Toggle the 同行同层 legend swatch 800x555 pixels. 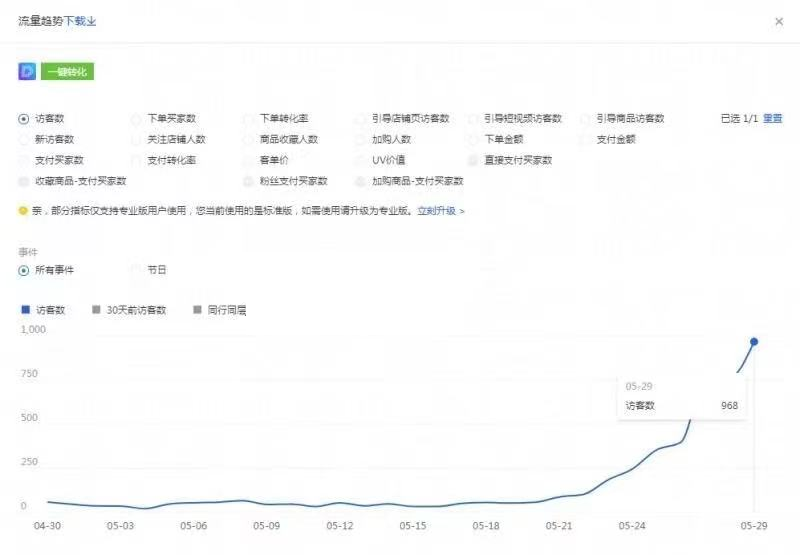pos(197,310)
